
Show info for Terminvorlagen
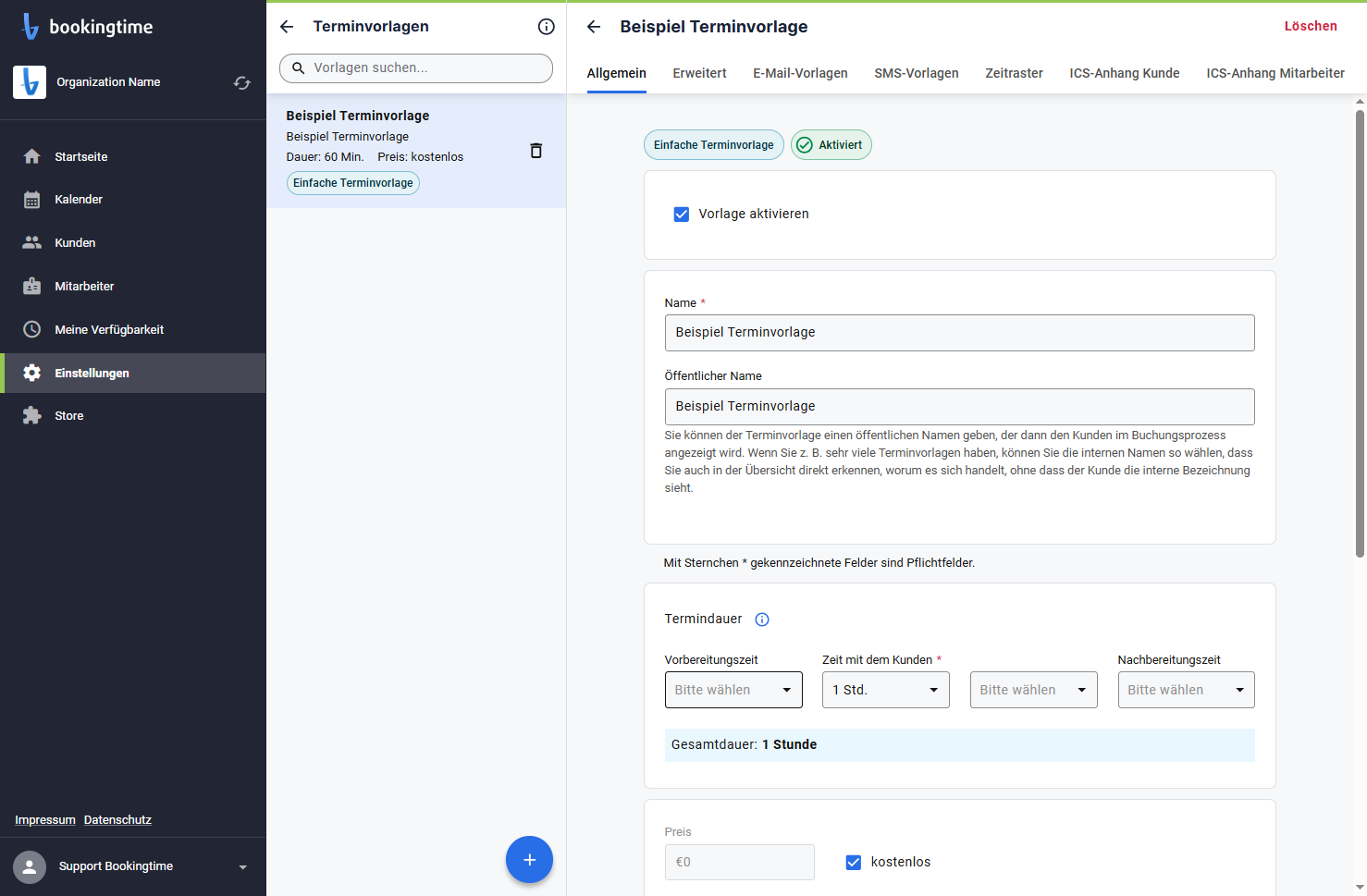[547, 27]
